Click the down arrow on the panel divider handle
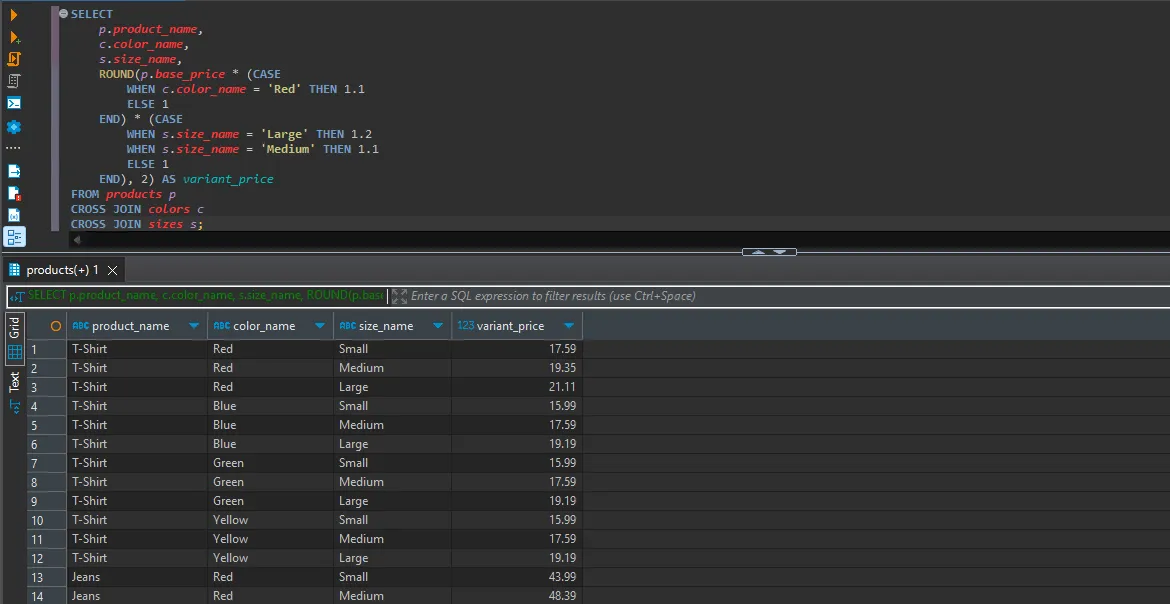1170x604 pixels. tap(780, 252)
